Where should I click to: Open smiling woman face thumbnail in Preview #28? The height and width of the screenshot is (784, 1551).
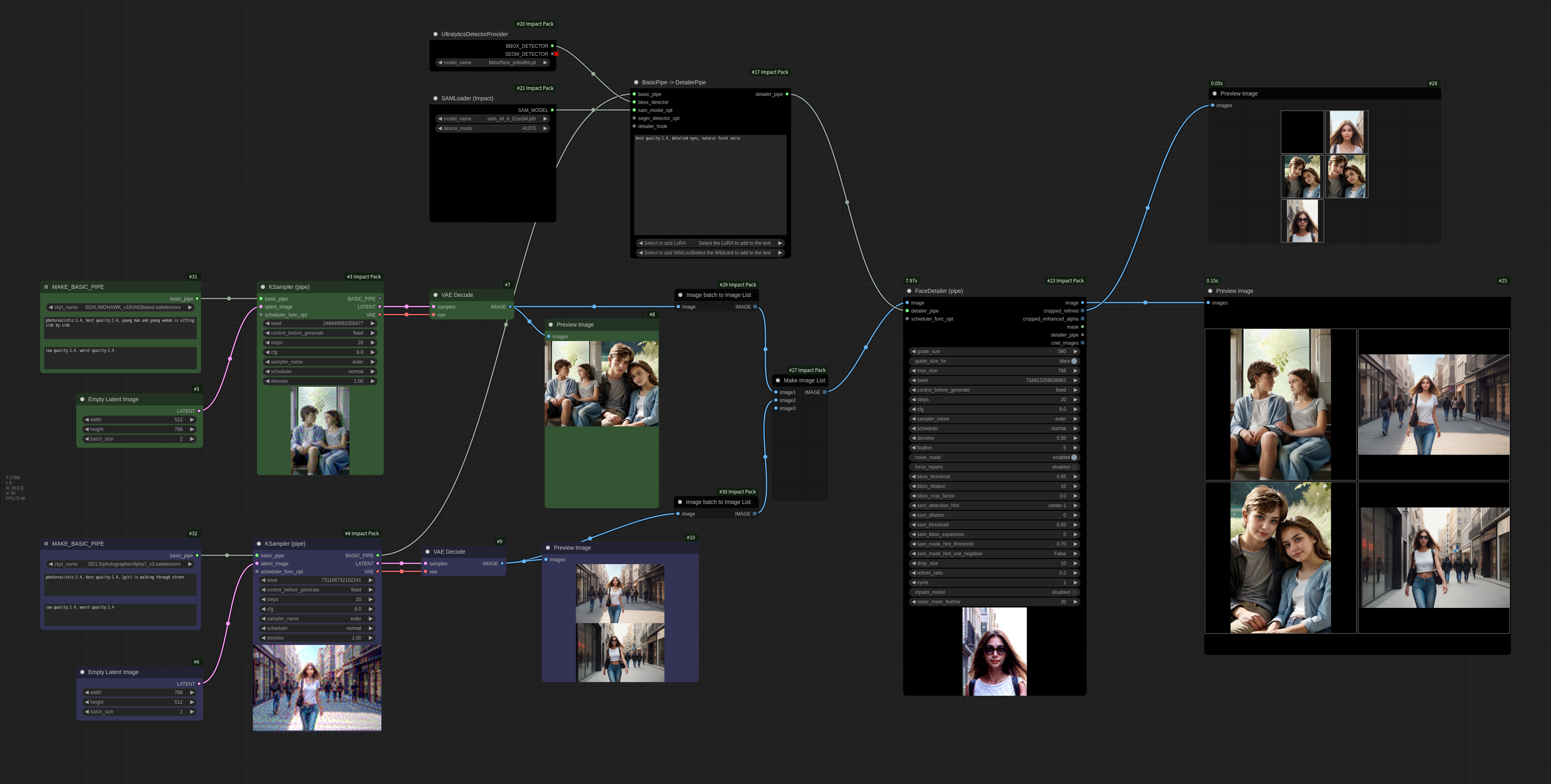[1347, 132]
